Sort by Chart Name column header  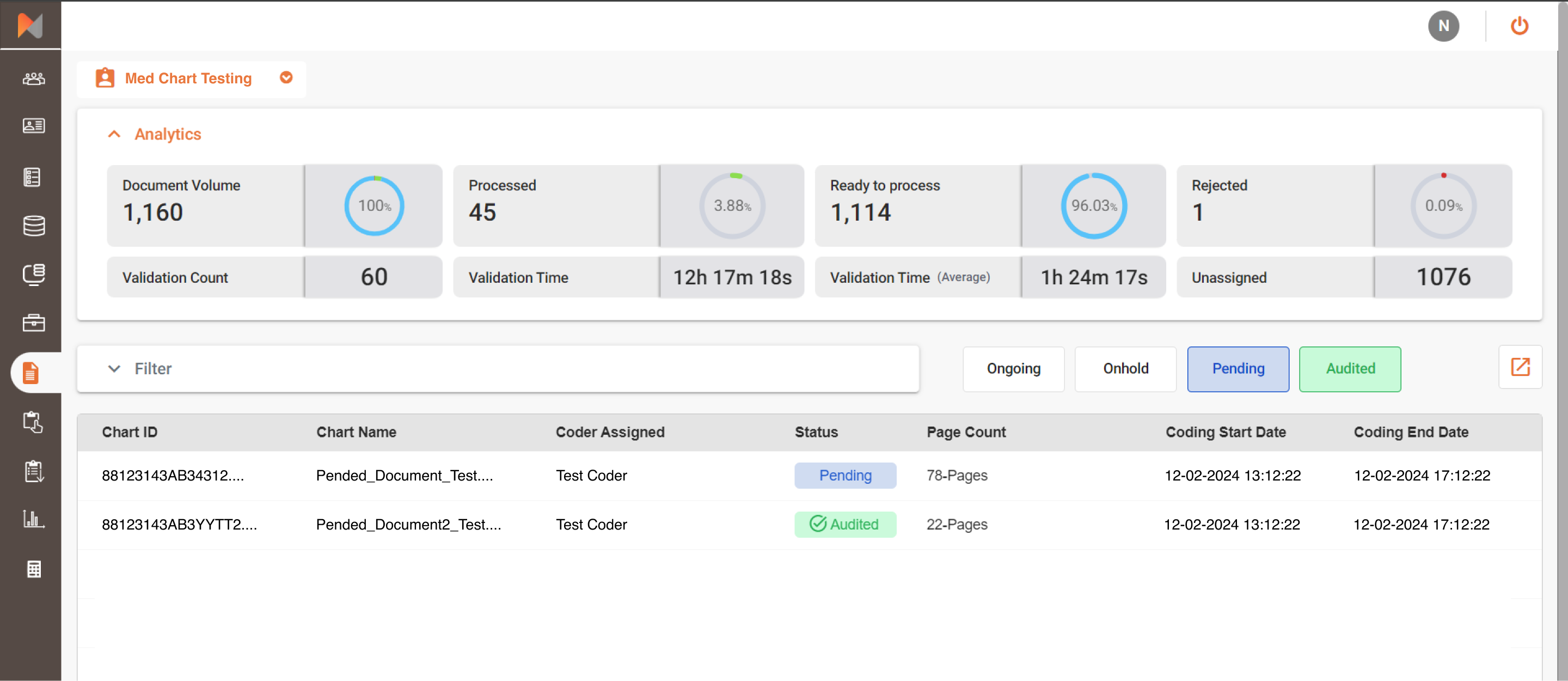[x=356, y=432]
